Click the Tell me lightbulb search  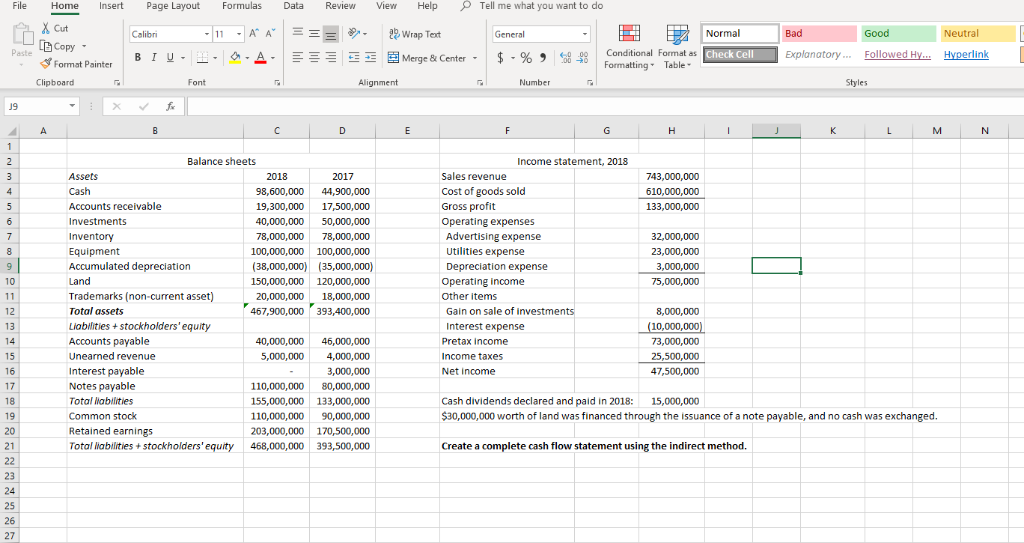pyautogui.click(x=466, y=6)
